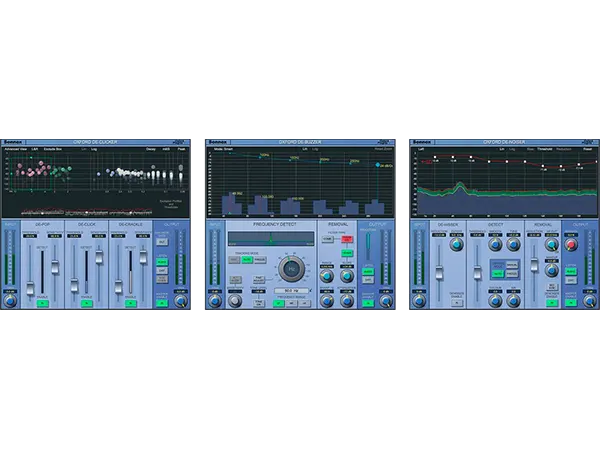Viewport: 600px width, 450px height.
Task: Select DIFF listen mode in De-Clicker
Action: [x=162, y=271]
